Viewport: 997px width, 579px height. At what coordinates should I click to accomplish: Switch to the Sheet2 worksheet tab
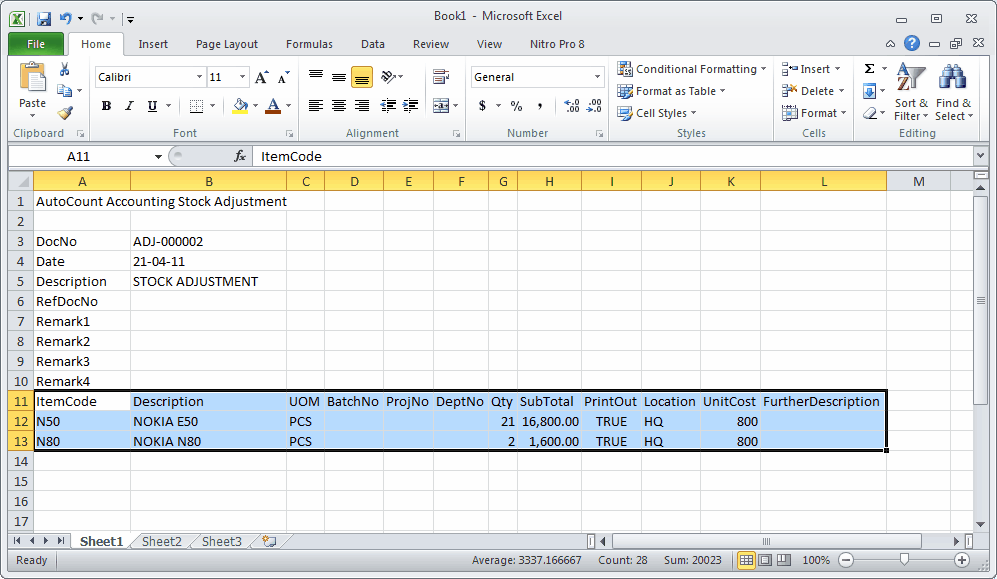pyautogui.click(x=162, y=542)
